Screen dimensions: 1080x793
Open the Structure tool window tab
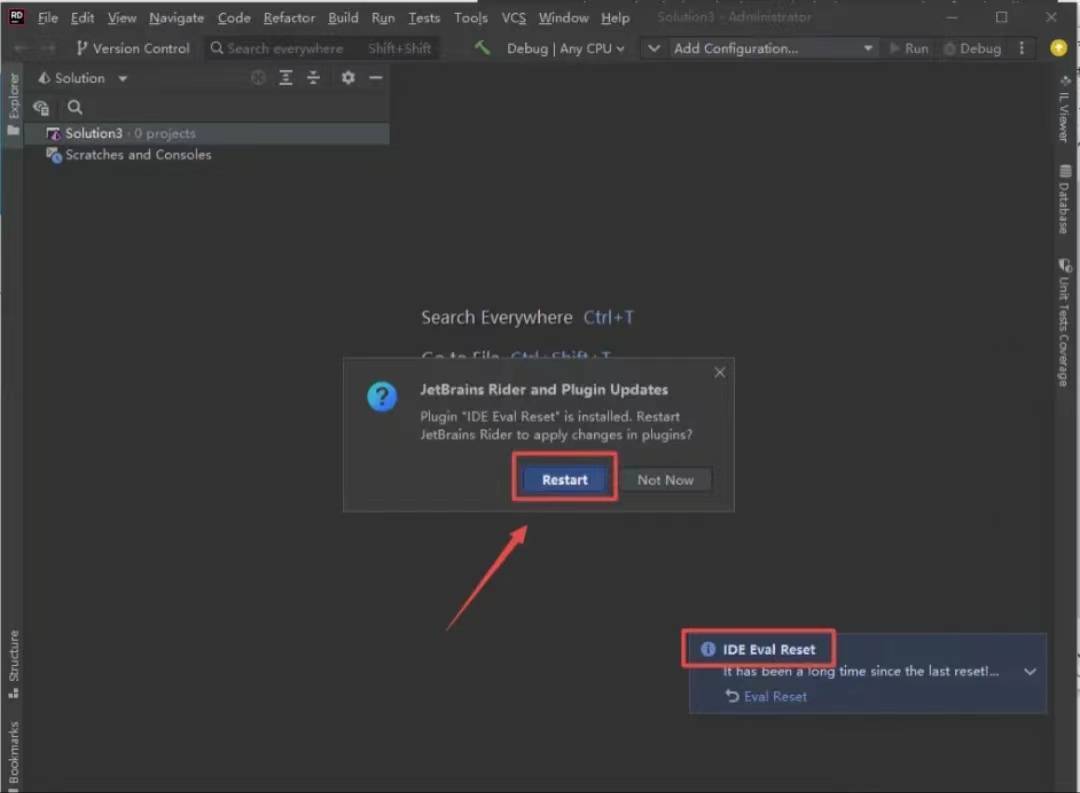(13, 664)
